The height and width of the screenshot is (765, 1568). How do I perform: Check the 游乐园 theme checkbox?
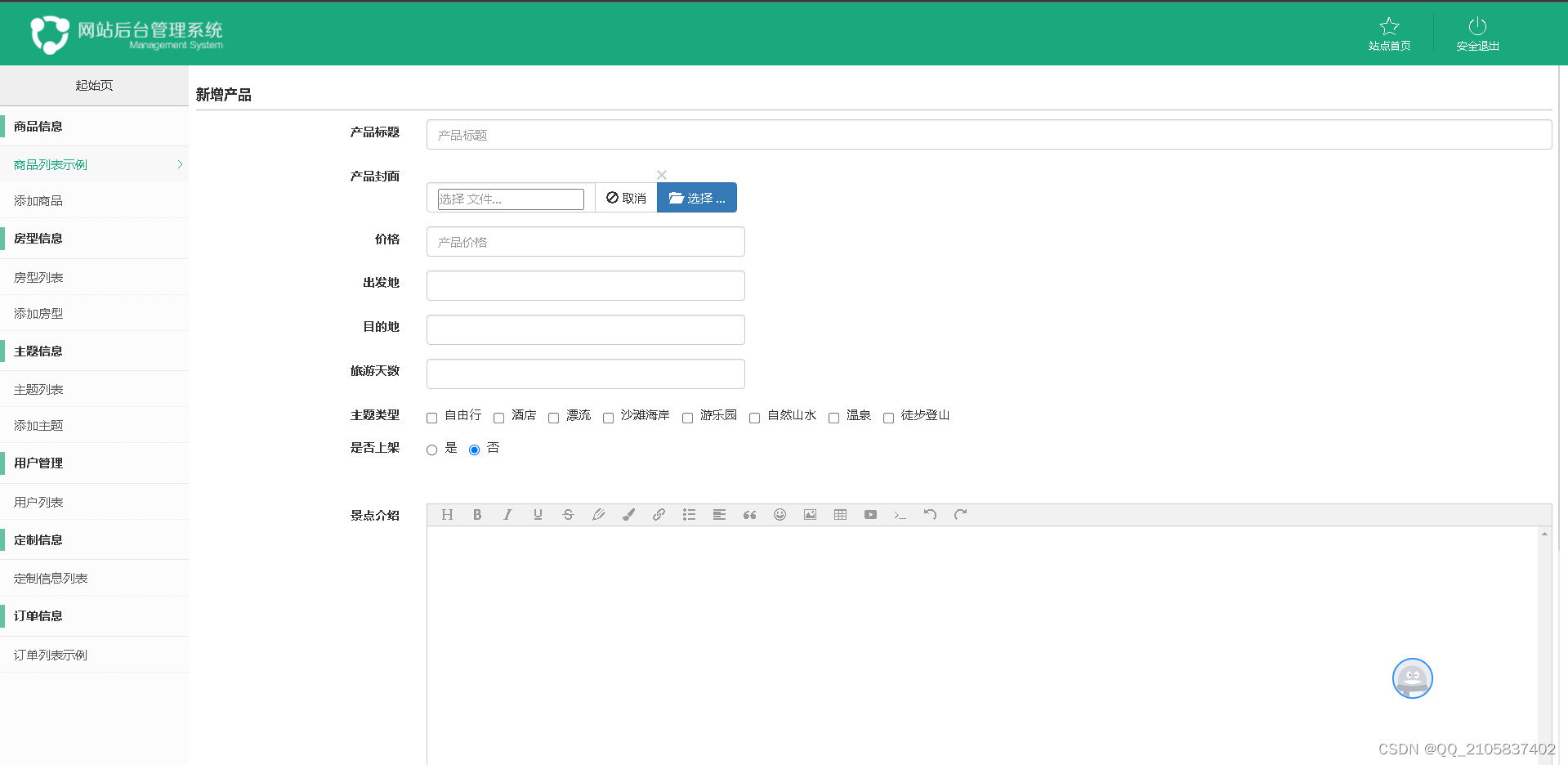(688, 418)
